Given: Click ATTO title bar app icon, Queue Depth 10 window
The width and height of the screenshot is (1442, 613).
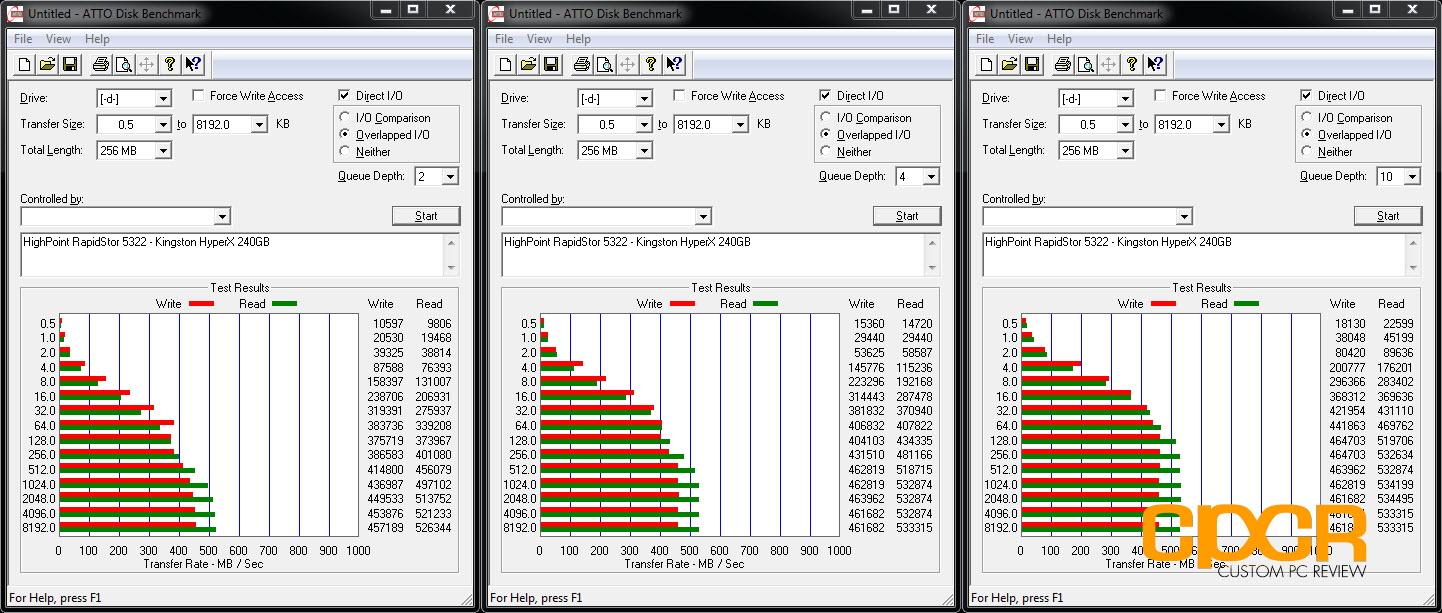Looking at the screenshot, I should 979,14.
